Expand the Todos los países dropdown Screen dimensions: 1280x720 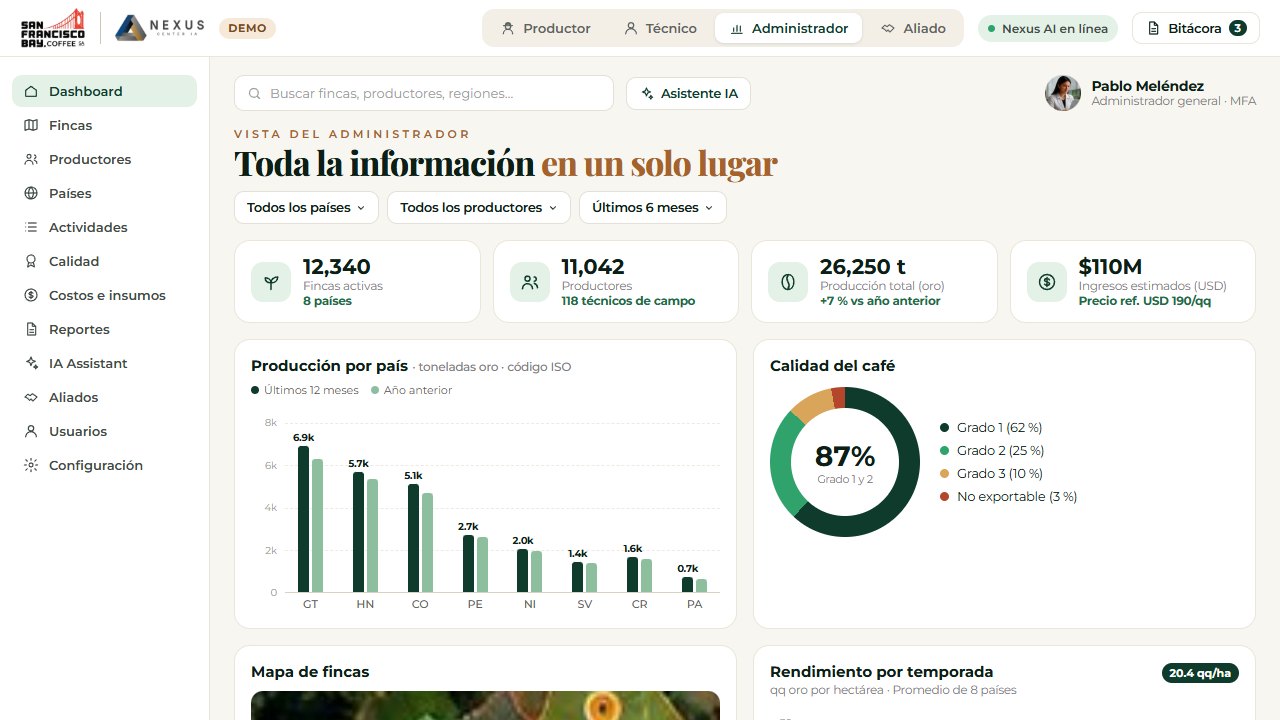click(306, 208)
